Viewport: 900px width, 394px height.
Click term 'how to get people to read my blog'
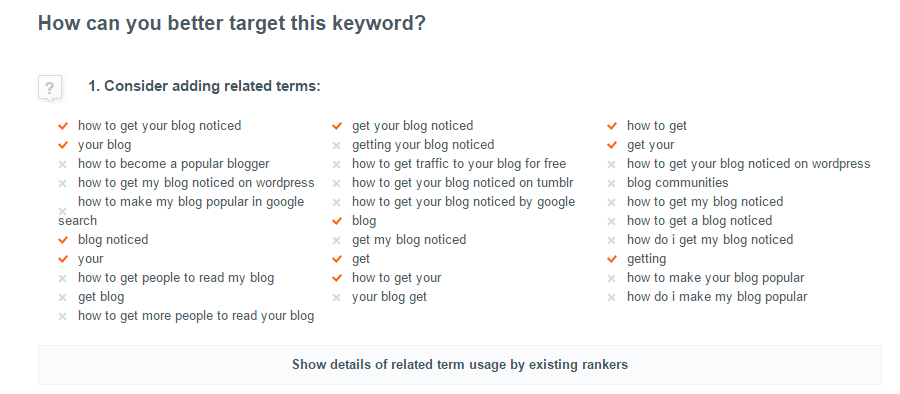[176, 278]
